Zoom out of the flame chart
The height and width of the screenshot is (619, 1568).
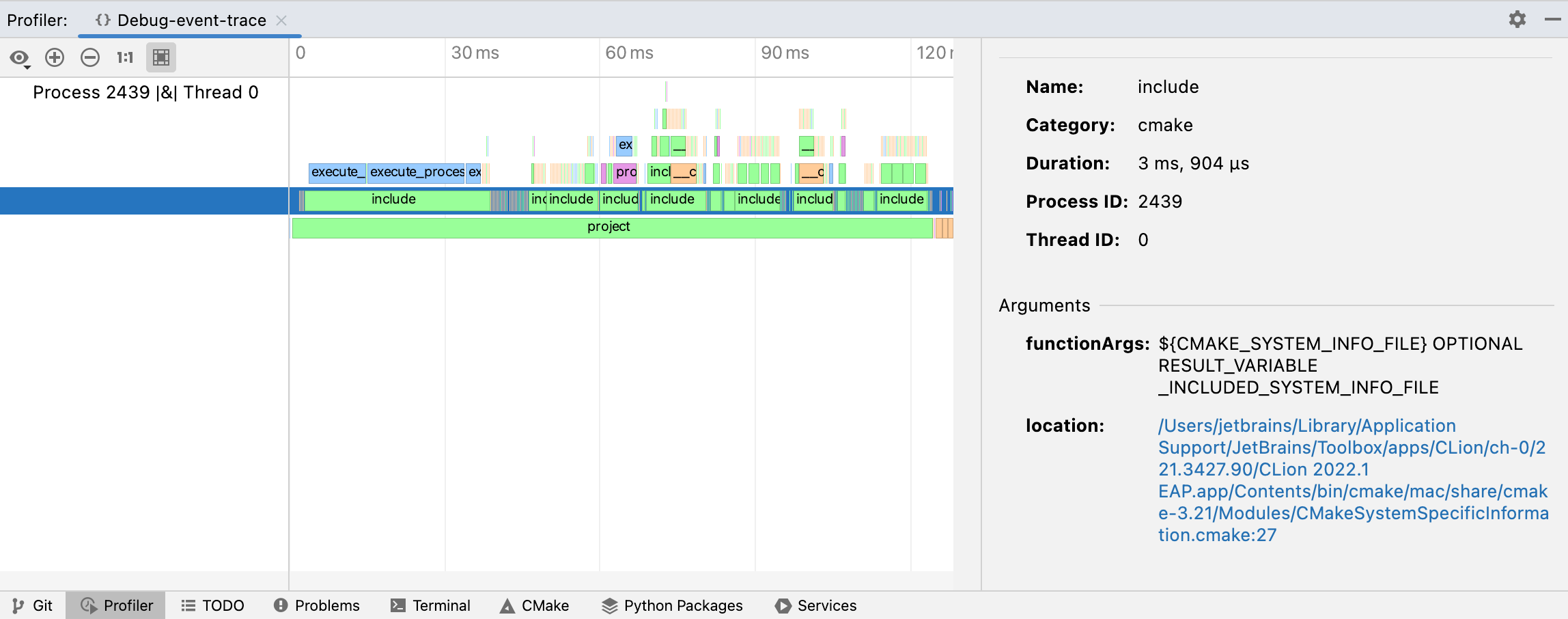click(x=89, y=57)
